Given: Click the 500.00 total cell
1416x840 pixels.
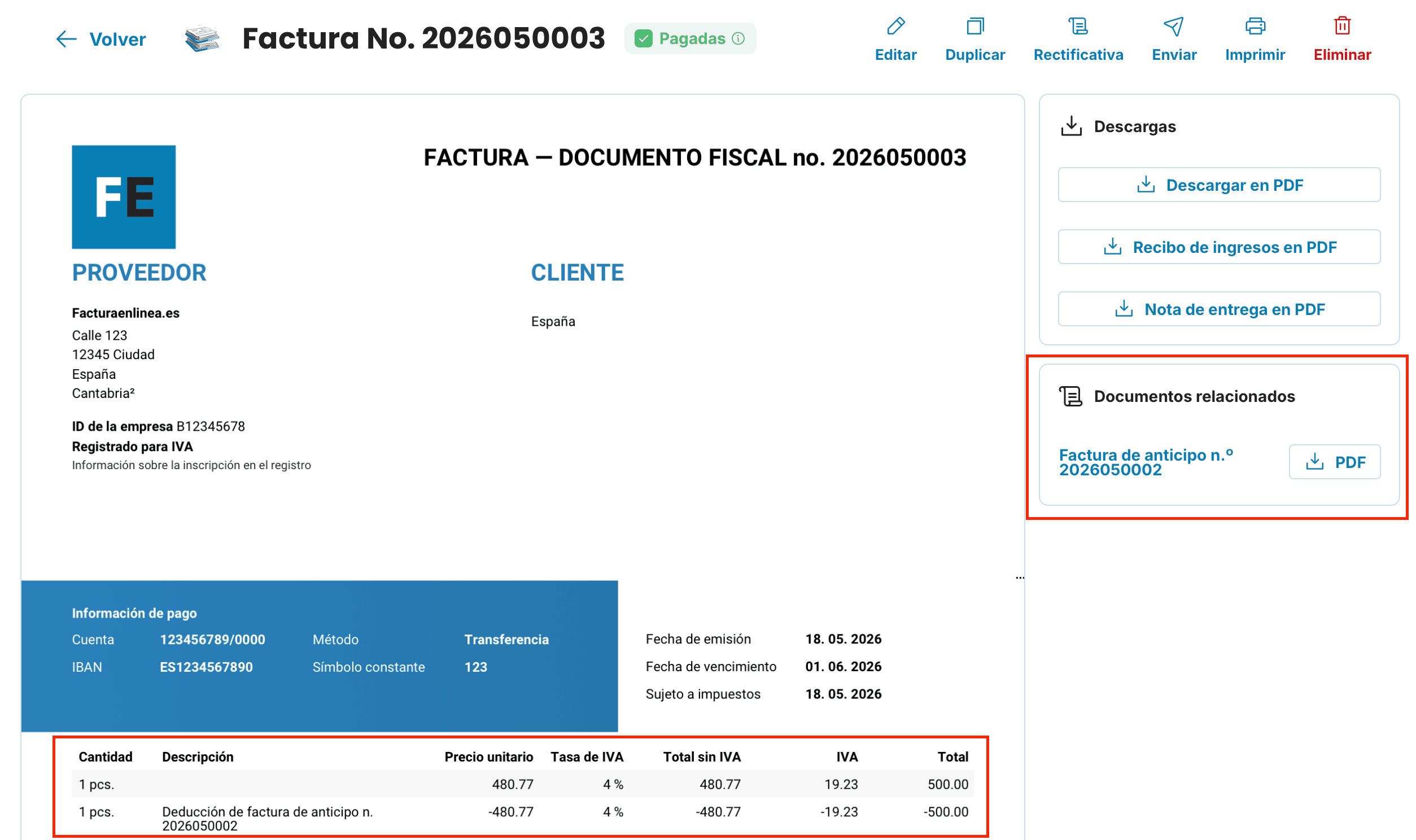Looking at the screenshot, I should pos(948,785).
